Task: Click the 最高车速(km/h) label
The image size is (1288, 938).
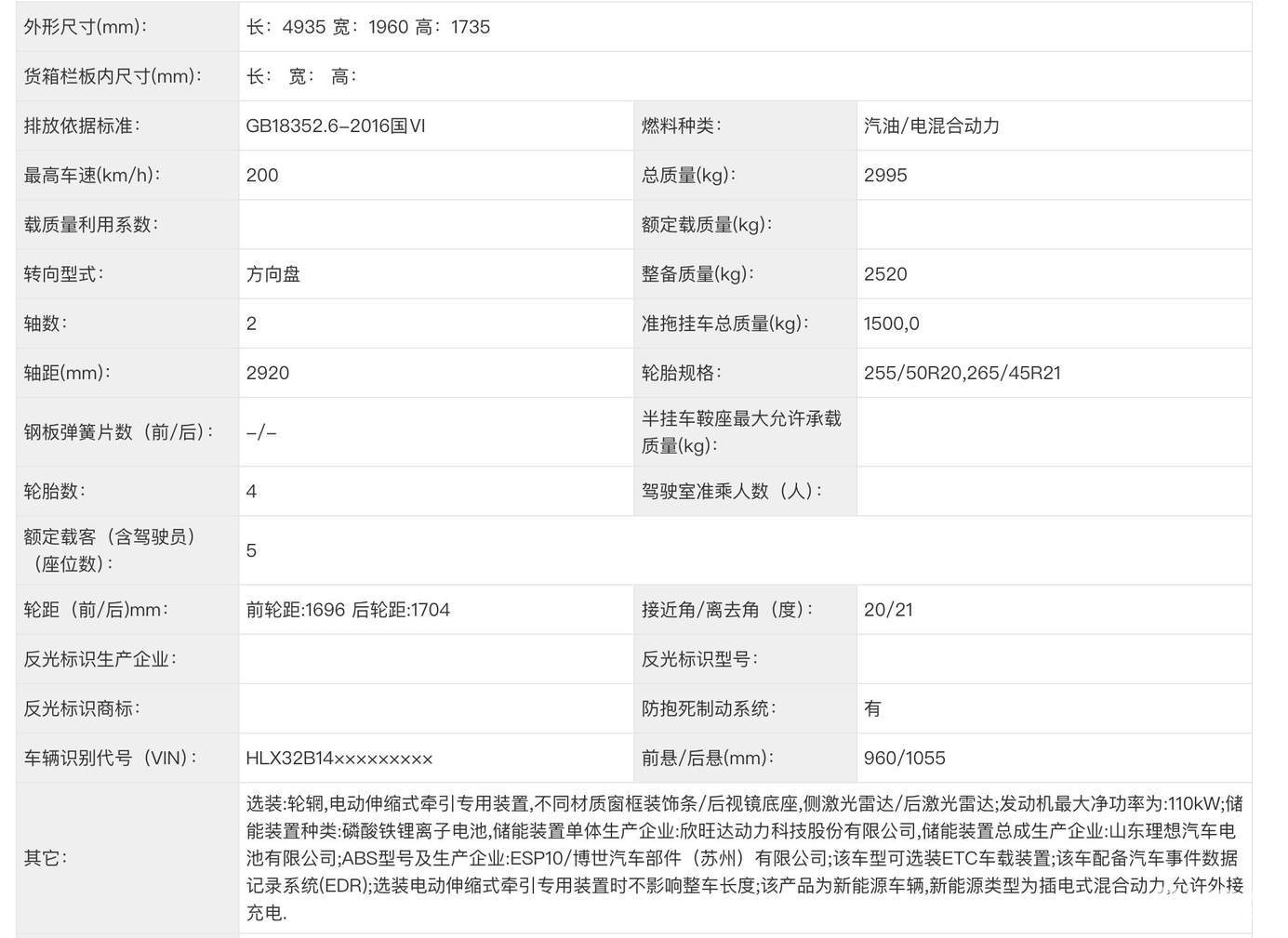Action: 91,175
